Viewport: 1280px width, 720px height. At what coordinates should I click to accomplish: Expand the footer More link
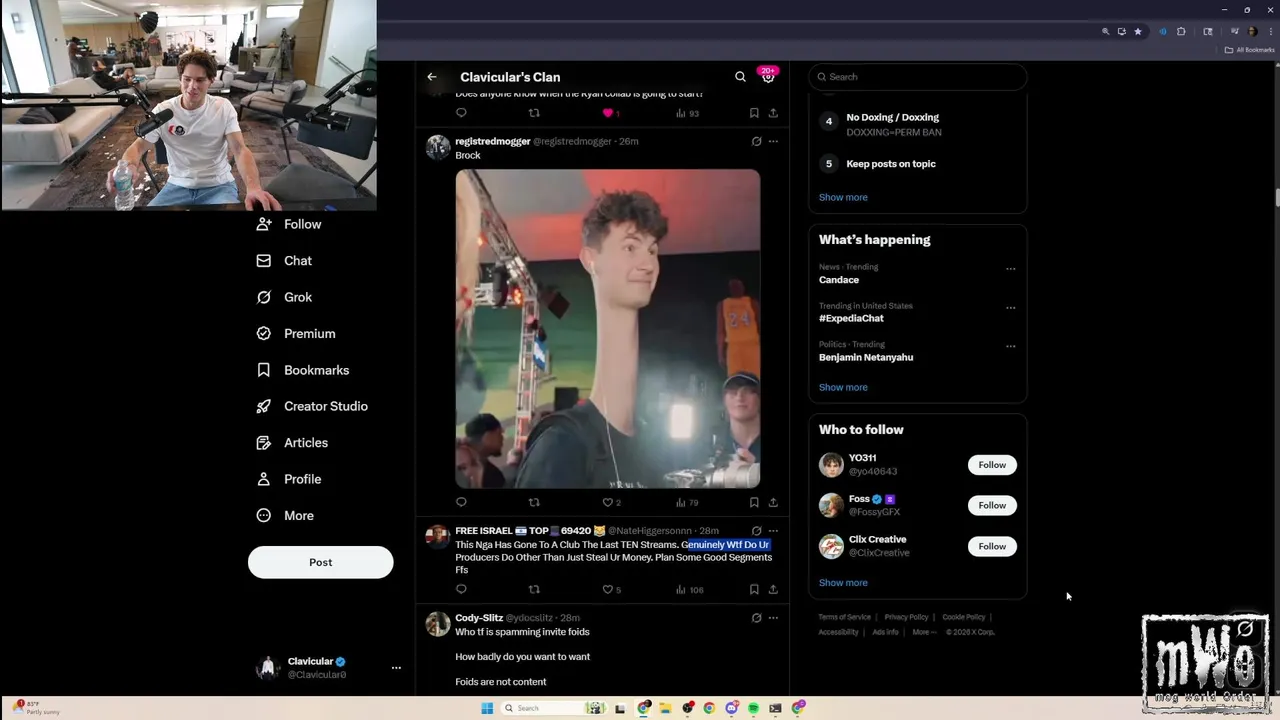pyautogui.click(x=924, y=632)
